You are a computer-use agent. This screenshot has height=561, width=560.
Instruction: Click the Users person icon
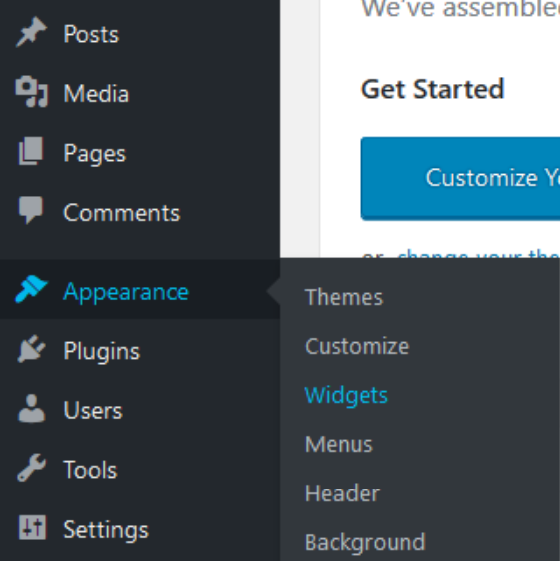[x=31, y=408]
